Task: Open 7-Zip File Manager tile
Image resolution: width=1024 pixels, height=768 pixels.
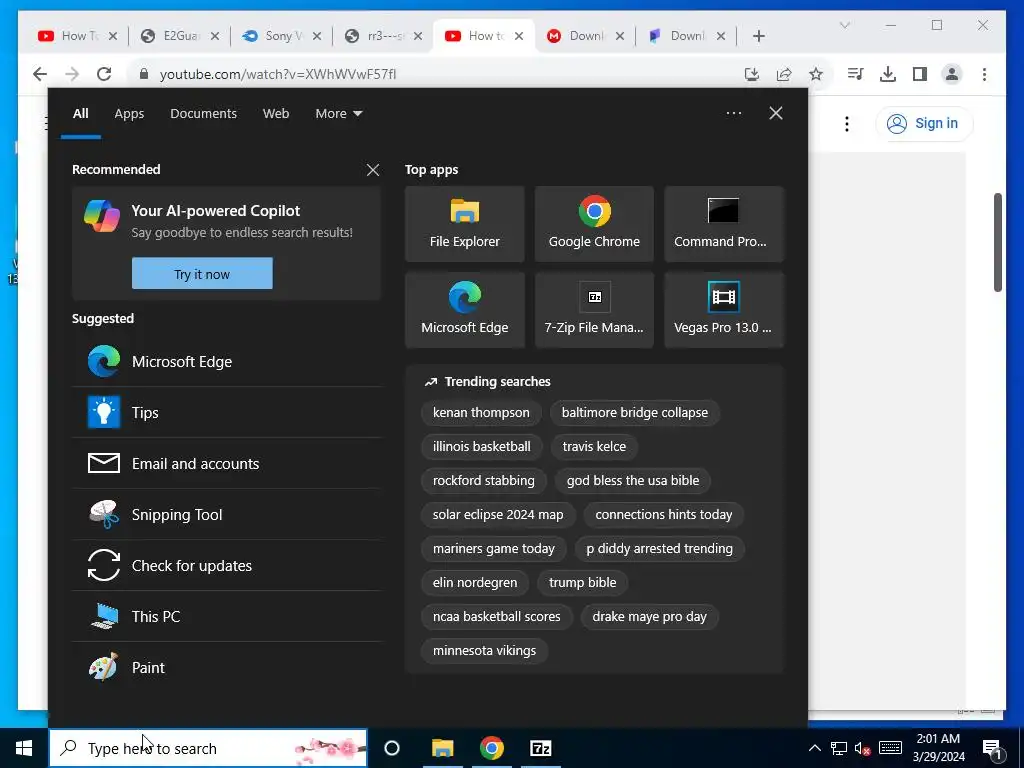Action: [594, 310]
